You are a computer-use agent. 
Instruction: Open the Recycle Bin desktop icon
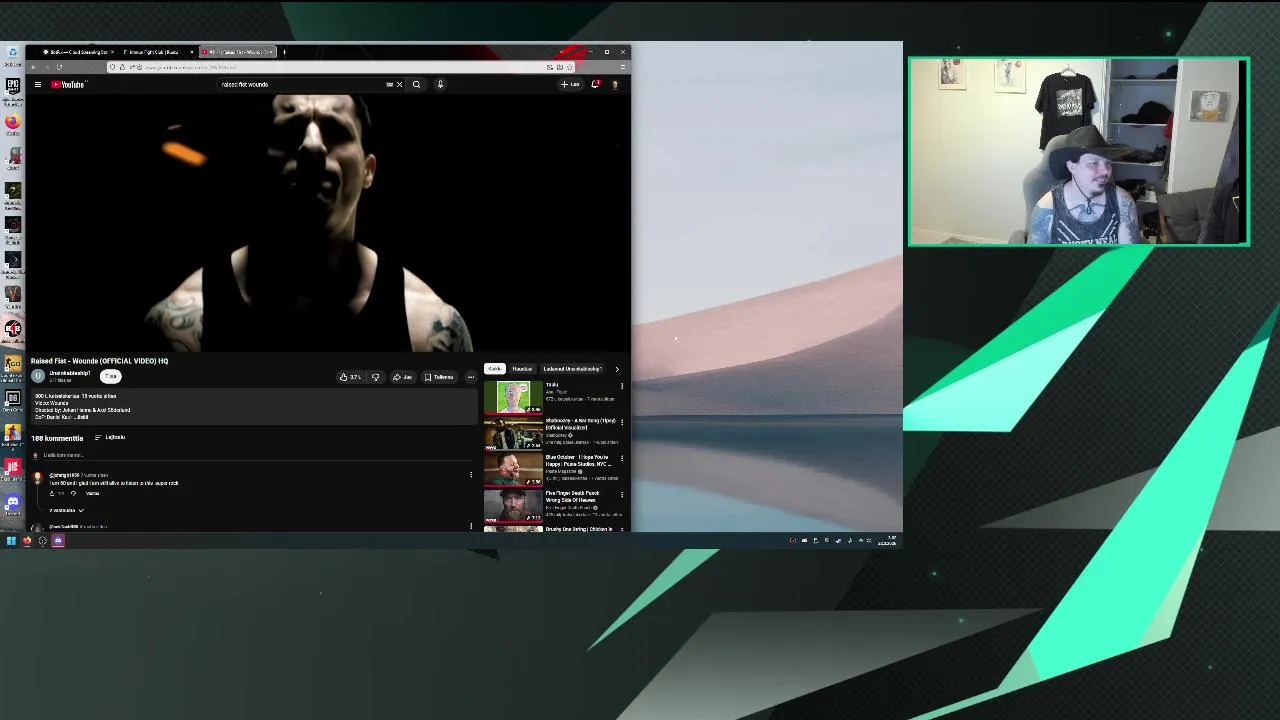12,55
